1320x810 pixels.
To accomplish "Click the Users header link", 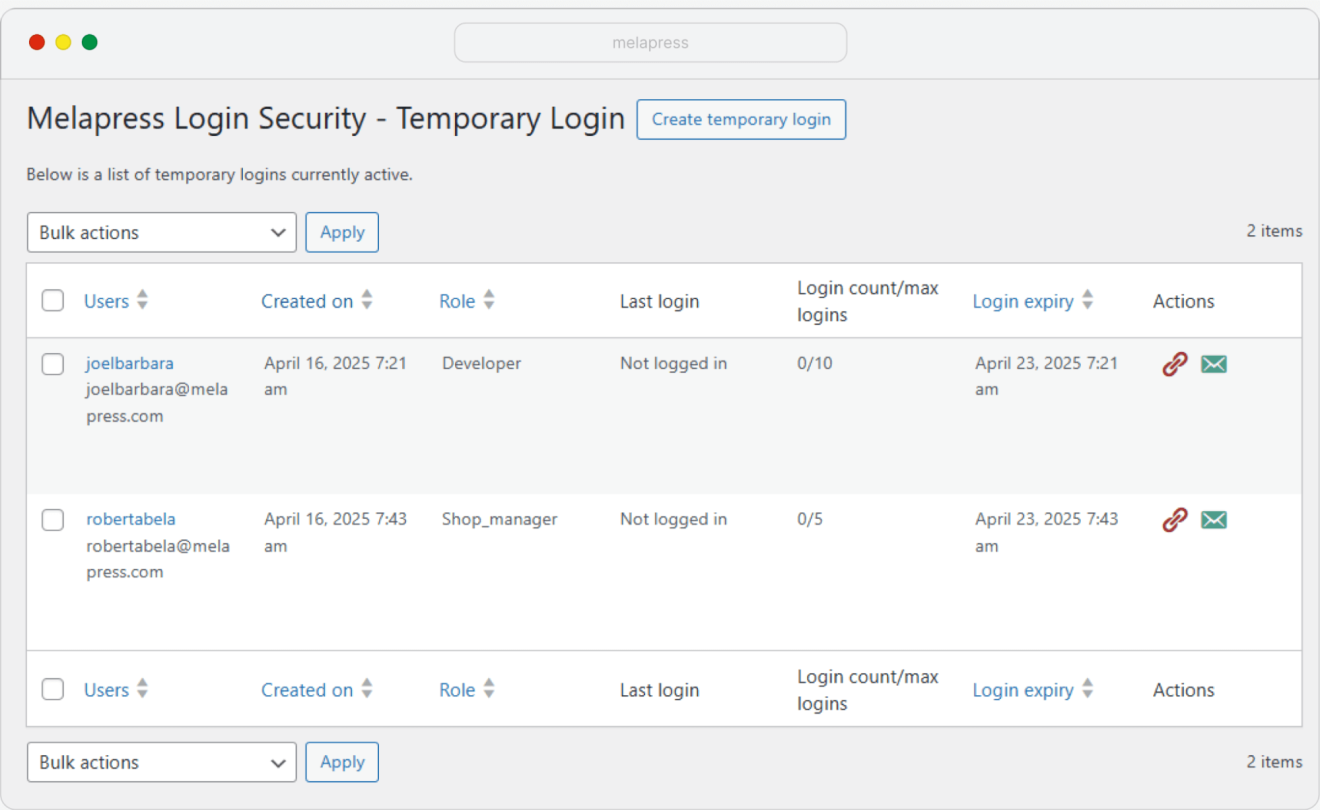I will point(106,301).
